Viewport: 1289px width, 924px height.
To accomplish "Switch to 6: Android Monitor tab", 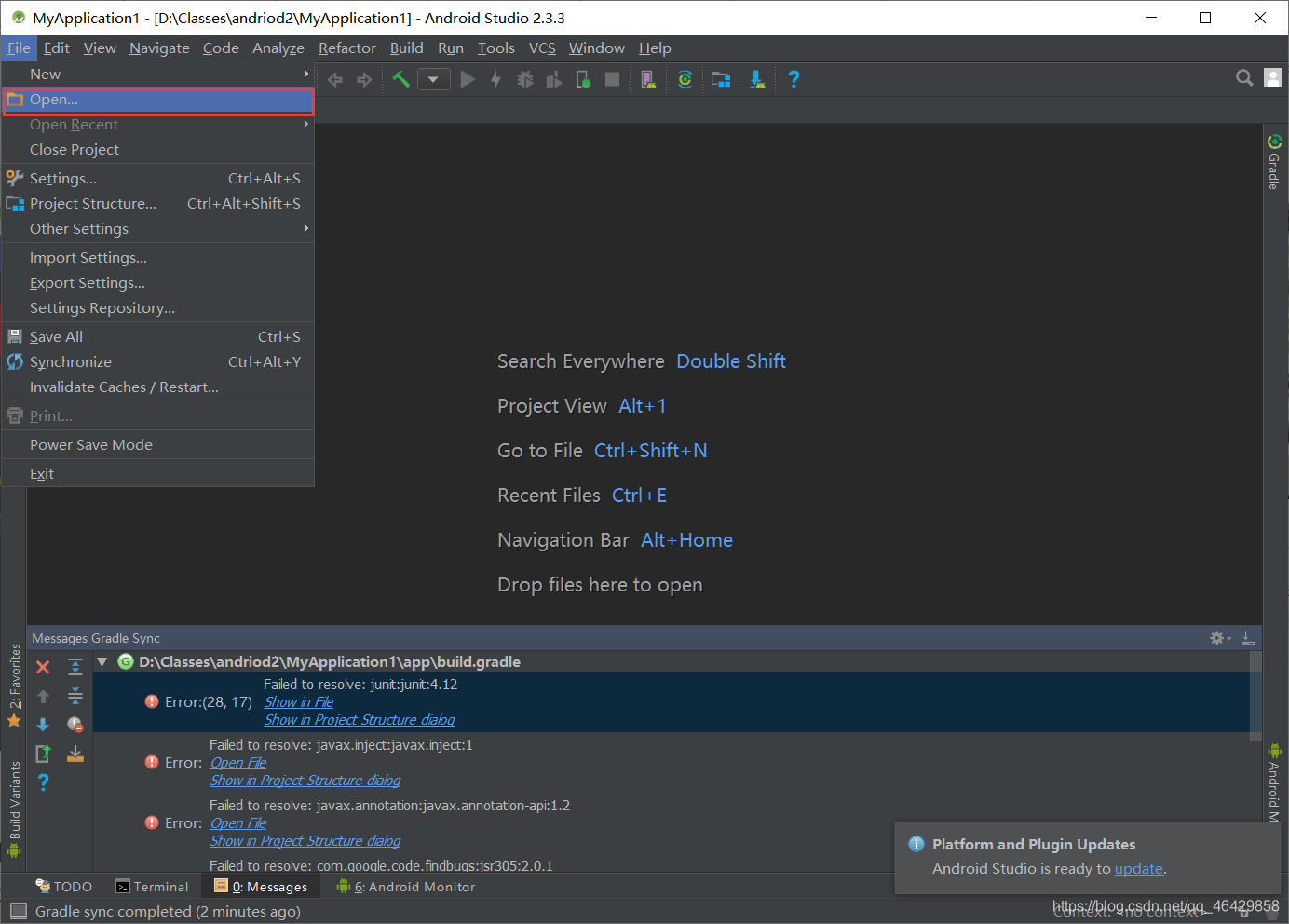I will point(406,887).
